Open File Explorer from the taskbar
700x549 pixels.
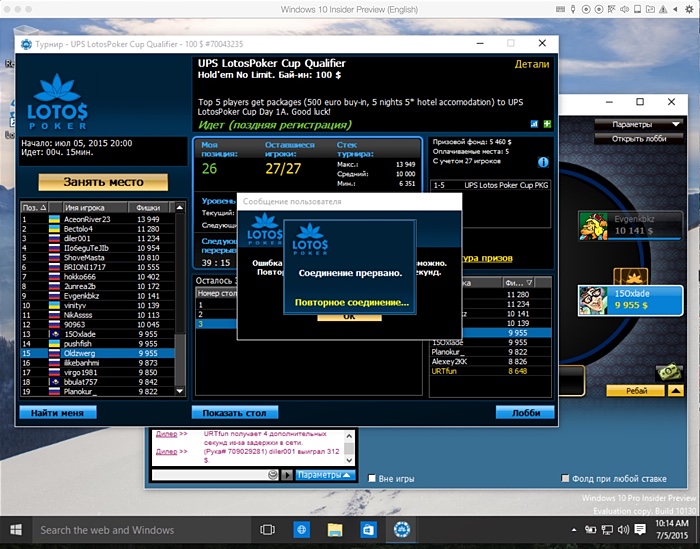pyautogui.click(x=335, y=530)
